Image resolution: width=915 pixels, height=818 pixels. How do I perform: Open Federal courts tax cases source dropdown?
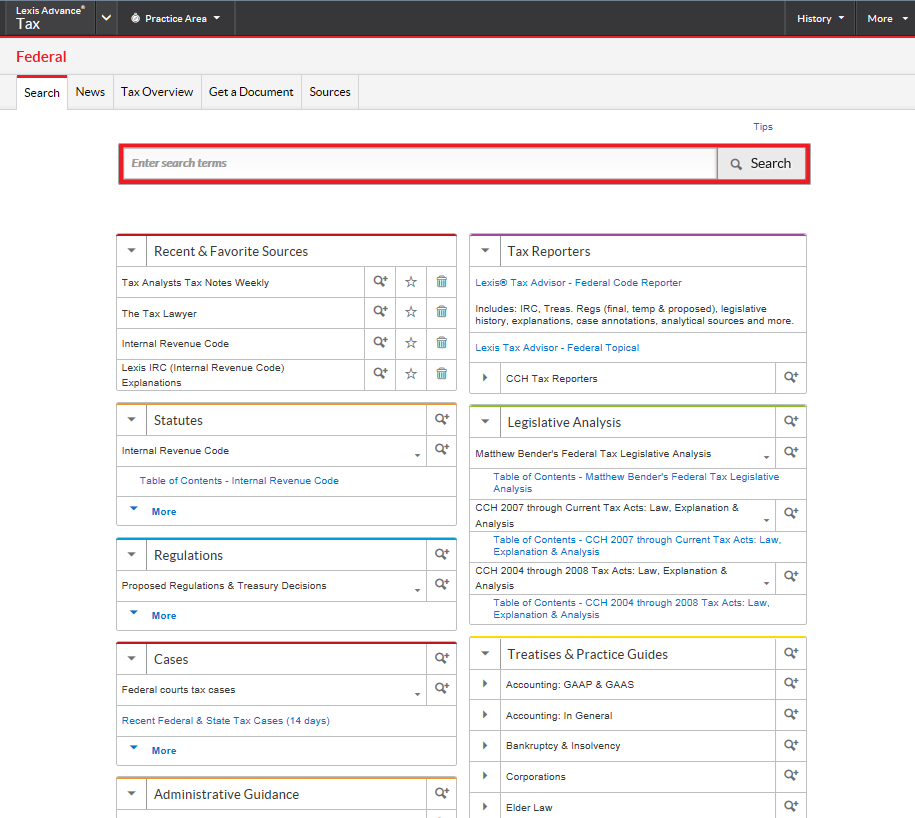(x=417, y=694)
